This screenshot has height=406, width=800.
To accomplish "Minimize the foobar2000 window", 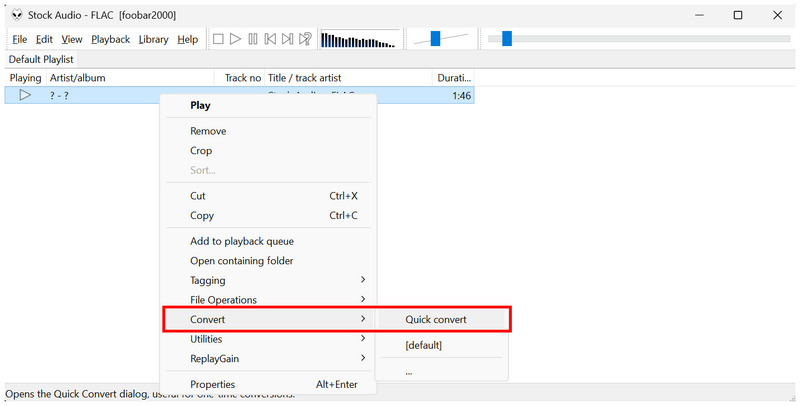I will pyautogui.click(x=699, y=15).
